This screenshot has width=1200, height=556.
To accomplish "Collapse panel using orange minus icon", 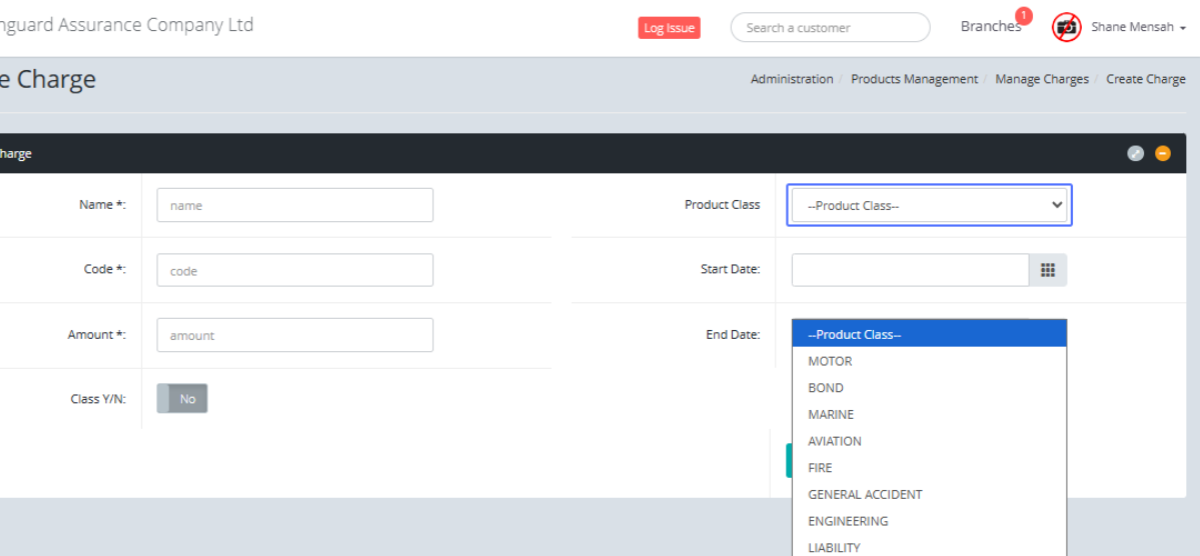I will click(1162, 153).
